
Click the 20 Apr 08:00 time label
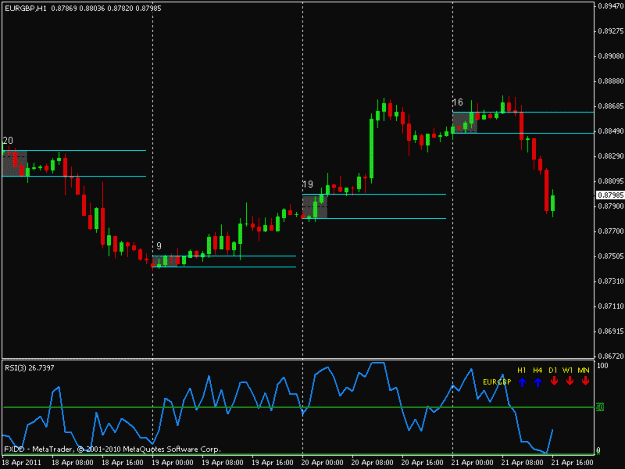(x=372, y=463)
